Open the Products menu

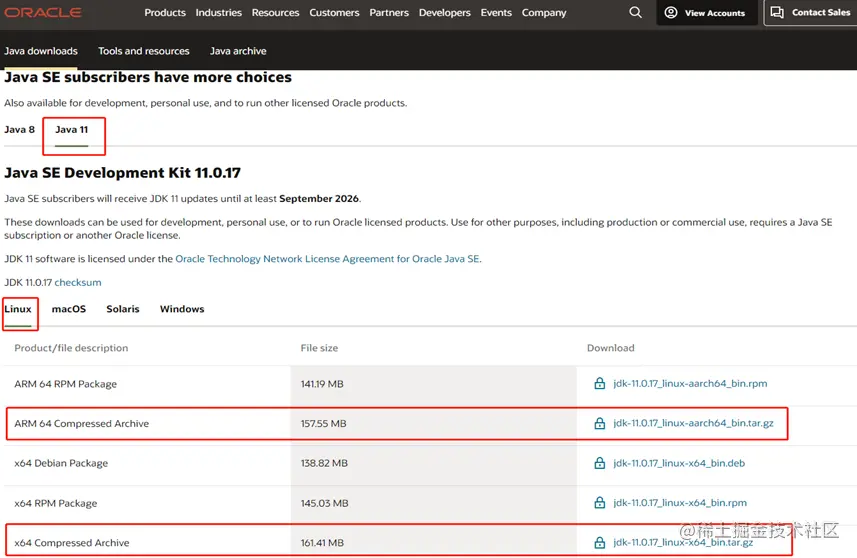tap(165, 13)
